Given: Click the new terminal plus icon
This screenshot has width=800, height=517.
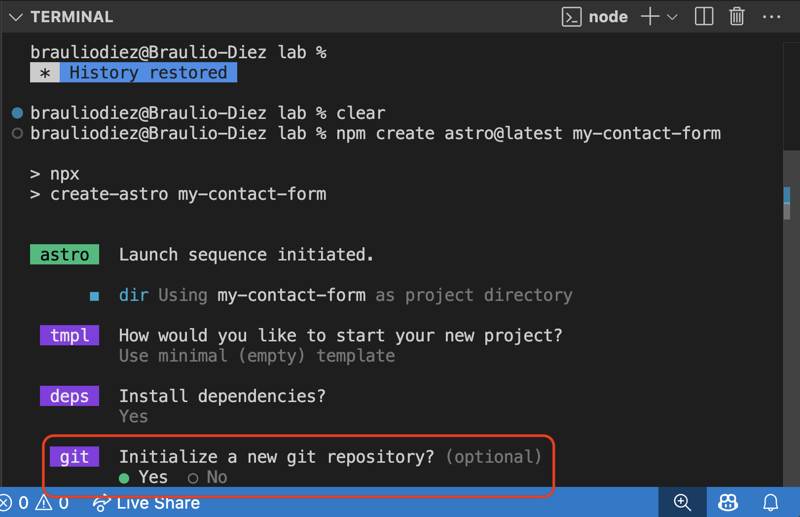Looking at the screenshot, I should point(651,17).
